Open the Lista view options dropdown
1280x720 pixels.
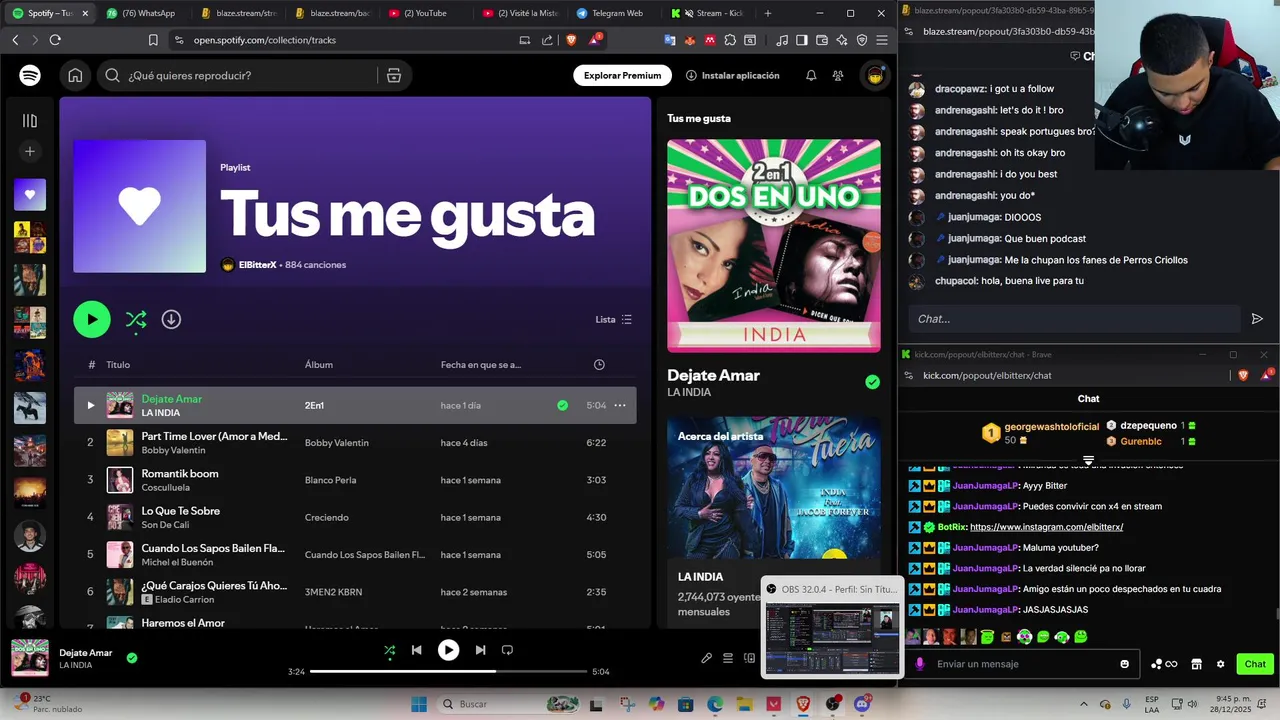pyautogui.click(x=614, y=319)
